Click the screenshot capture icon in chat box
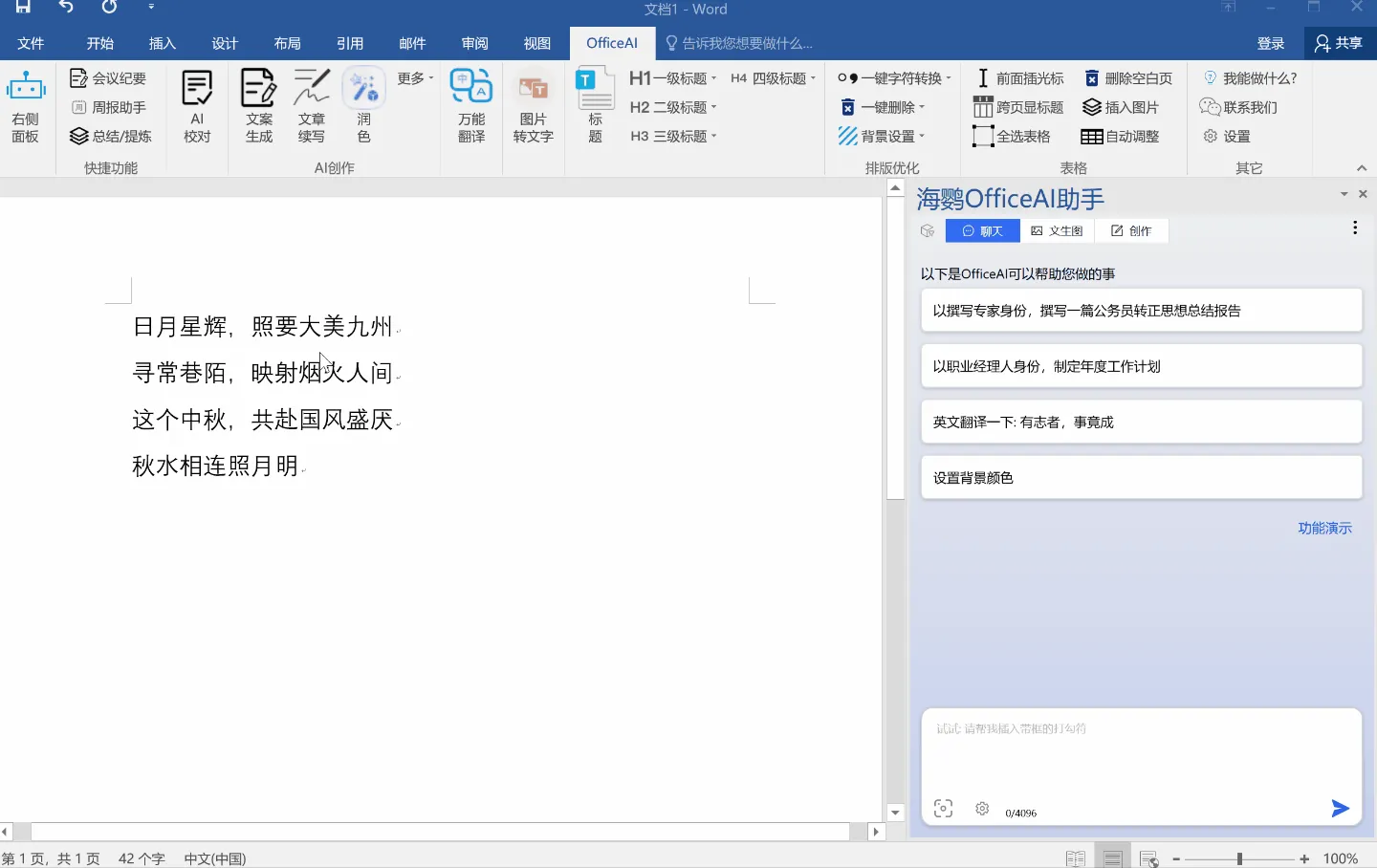Screen dimensions: 1377x868 pyautogui.click(x=943, y=808)
